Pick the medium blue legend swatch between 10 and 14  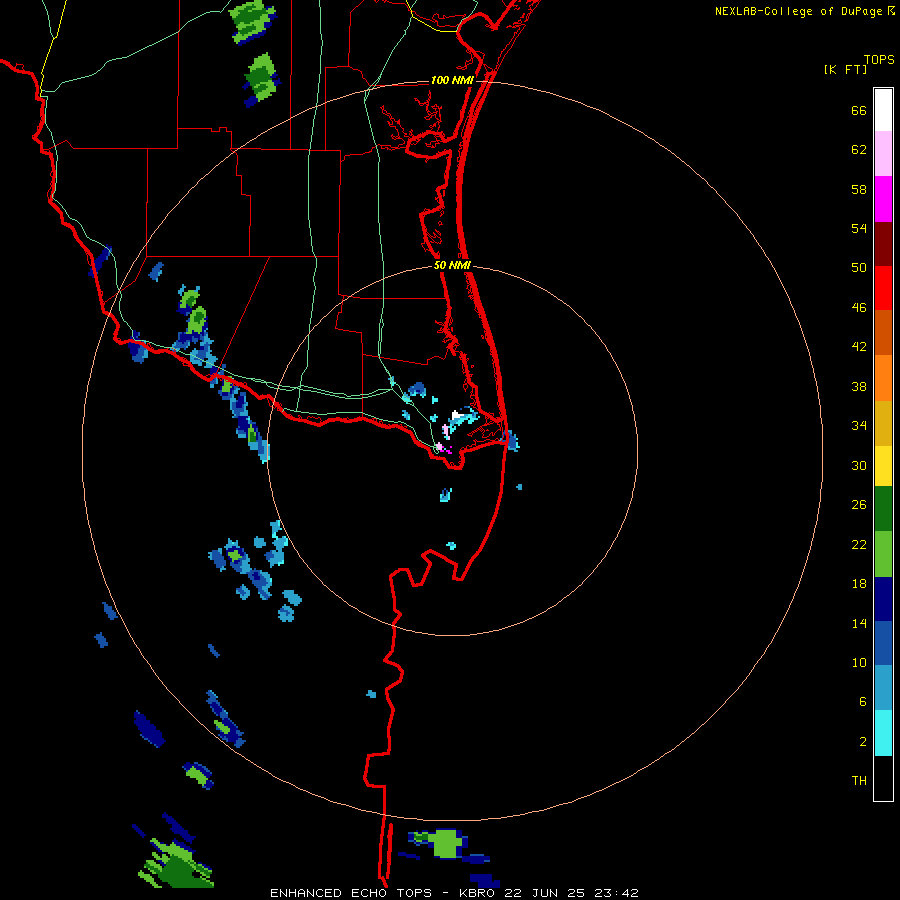click(883, 643)
